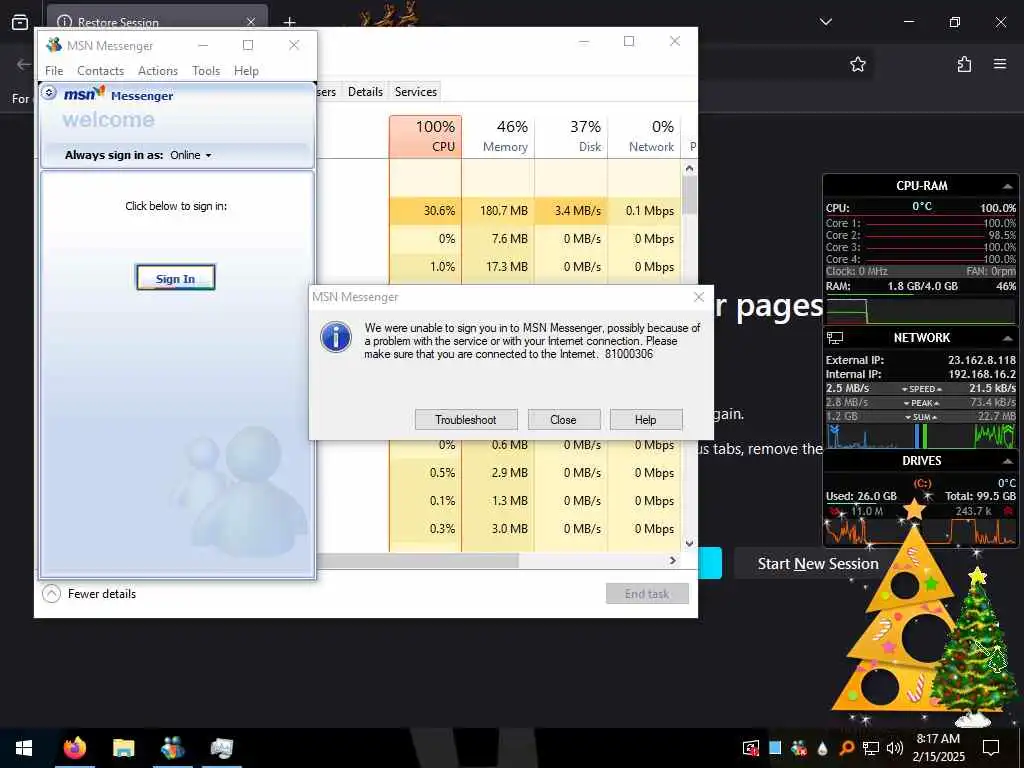Collapse the NETWORK gadget section
This screenshot has width=1024, height=768.
[1008, 338]
